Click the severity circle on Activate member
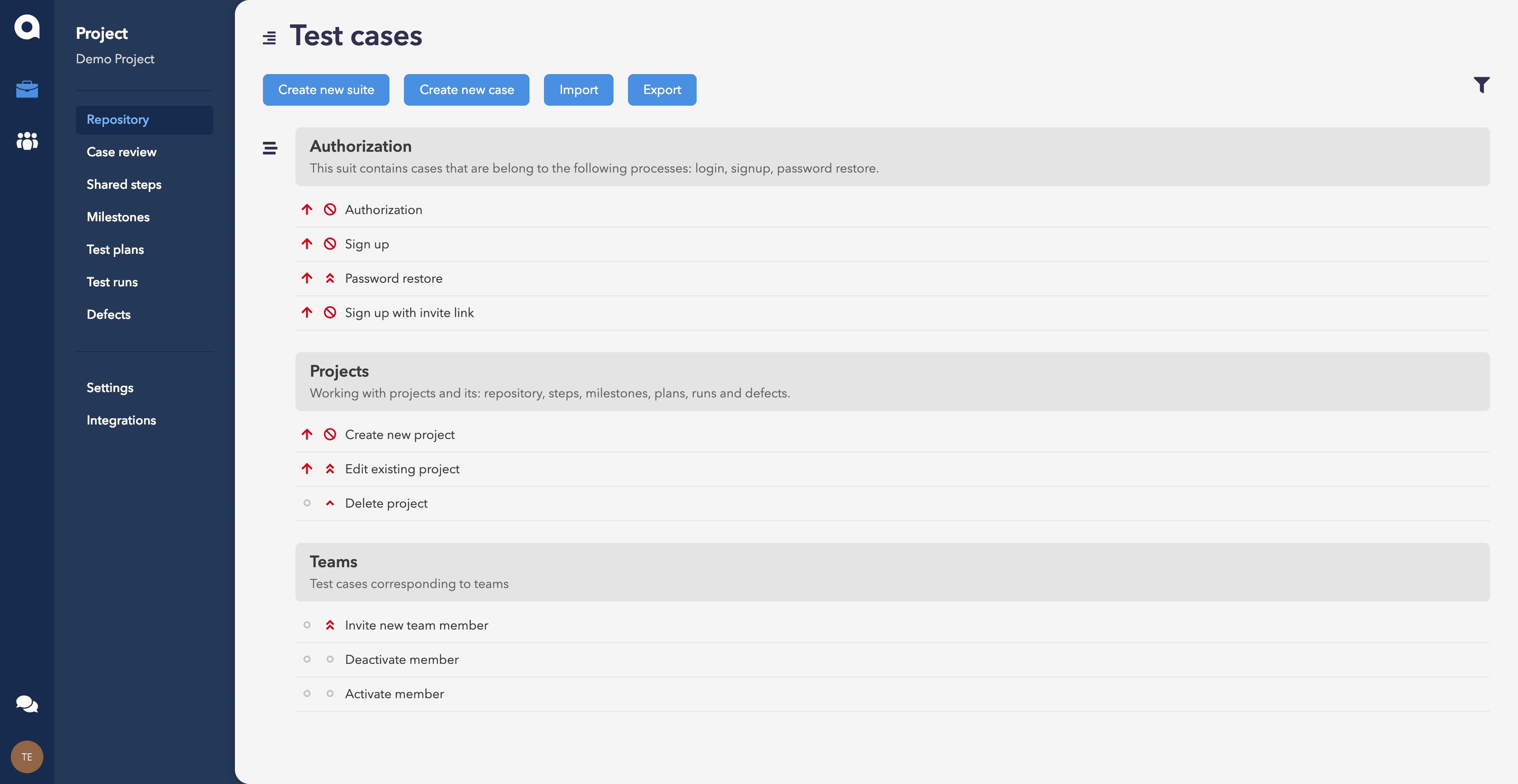The width and height of the screenshot is (1518, 784). [330, 693]
